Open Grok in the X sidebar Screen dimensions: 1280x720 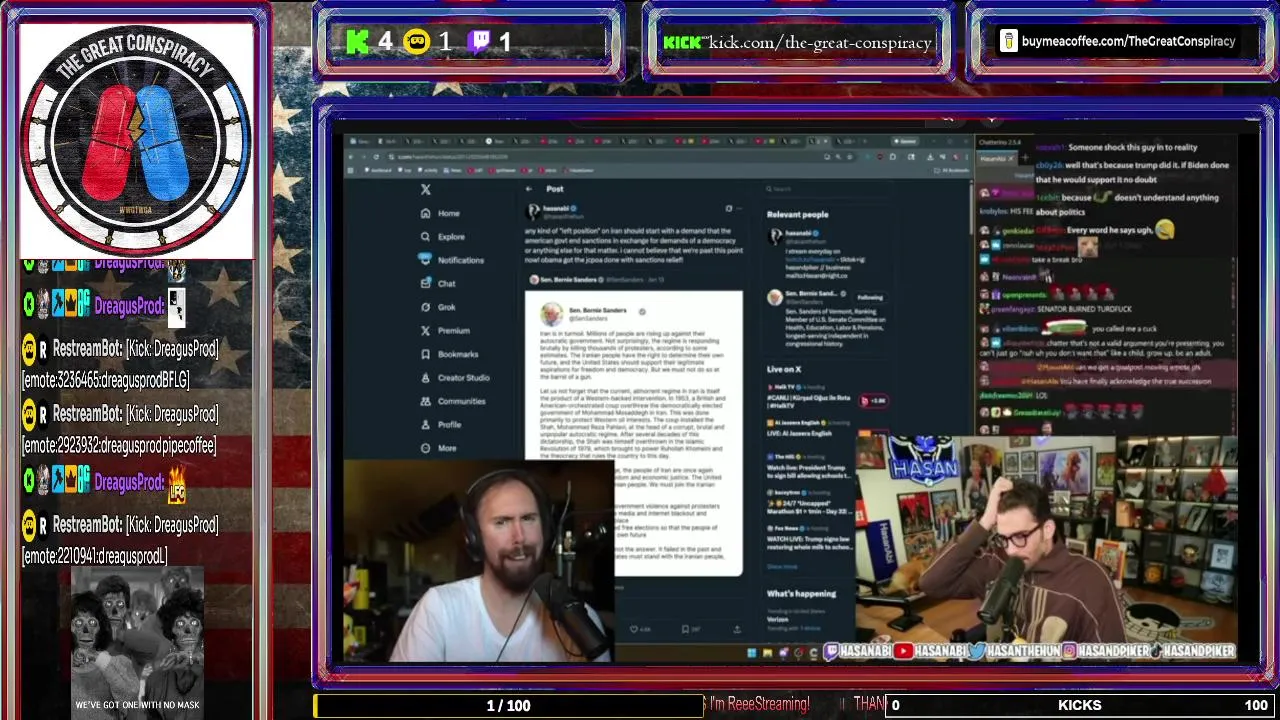tap(438, 307)
